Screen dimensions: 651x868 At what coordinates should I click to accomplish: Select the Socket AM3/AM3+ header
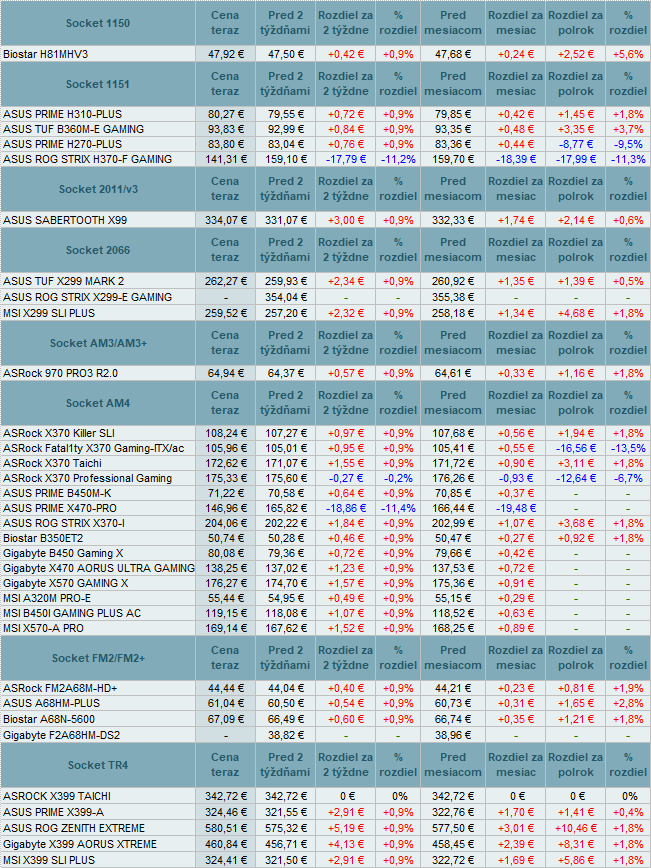98,343
